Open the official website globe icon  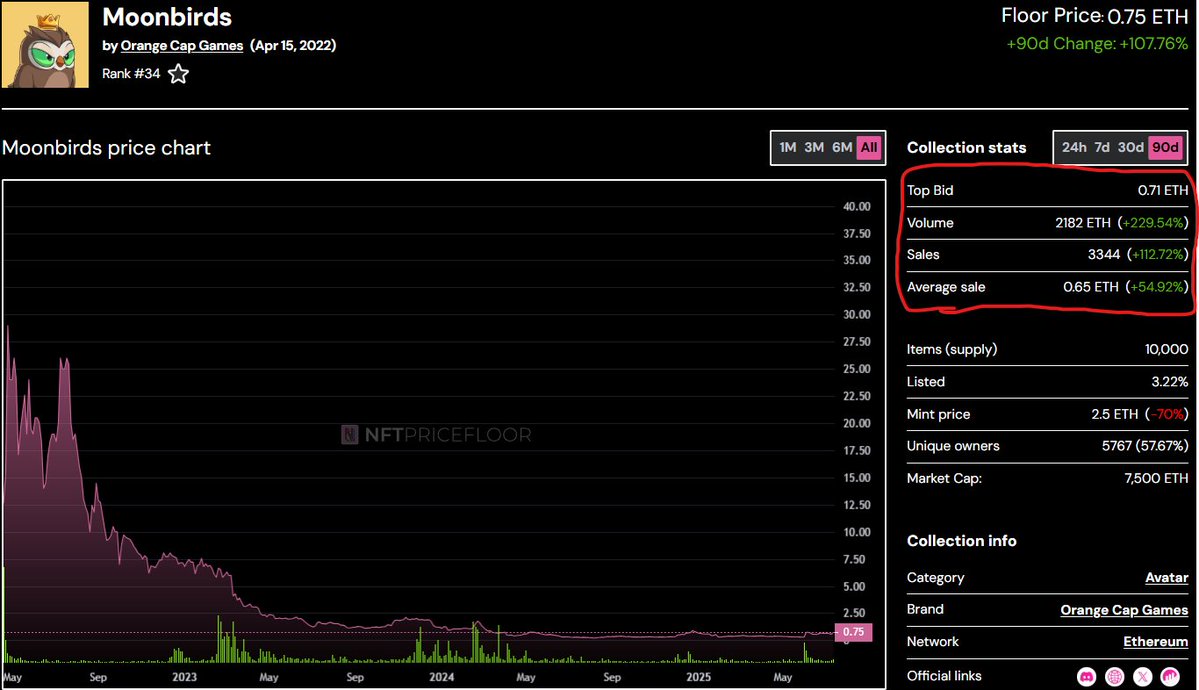(x=1115, y=676)
